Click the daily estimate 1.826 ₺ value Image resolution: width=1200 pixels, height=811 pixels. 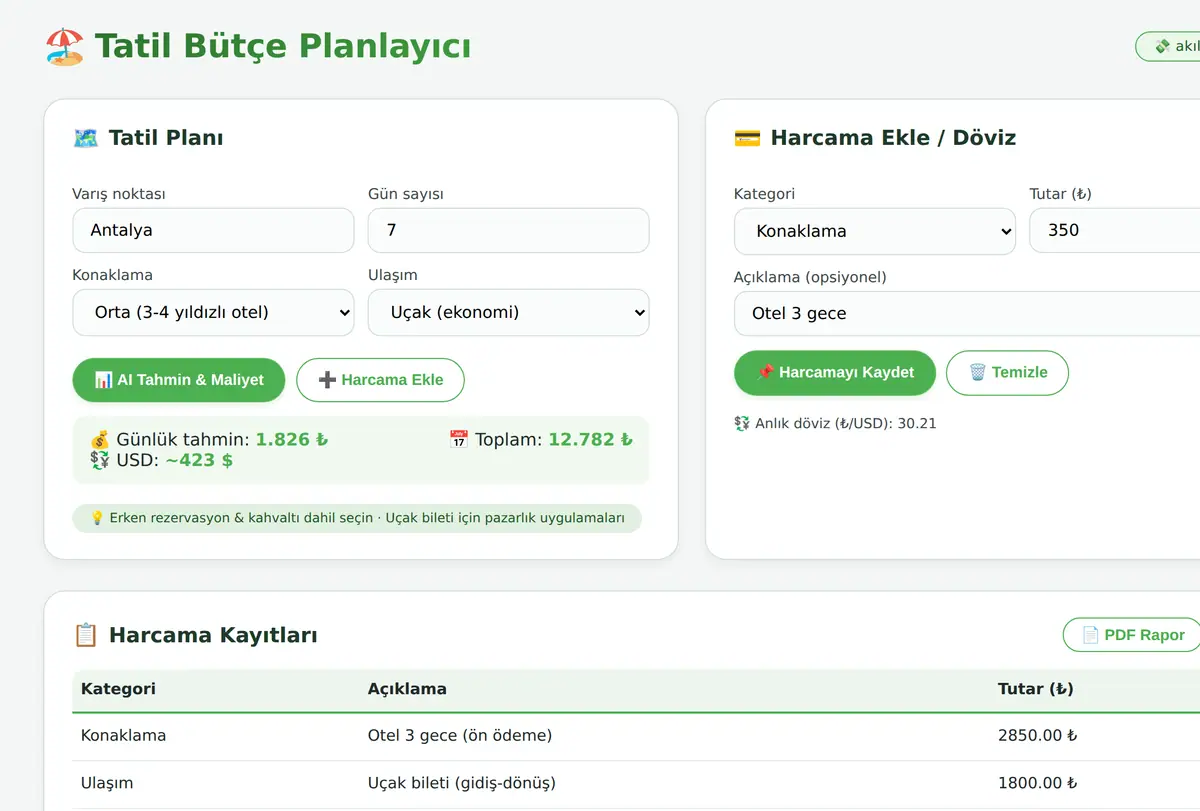point(292,439)
